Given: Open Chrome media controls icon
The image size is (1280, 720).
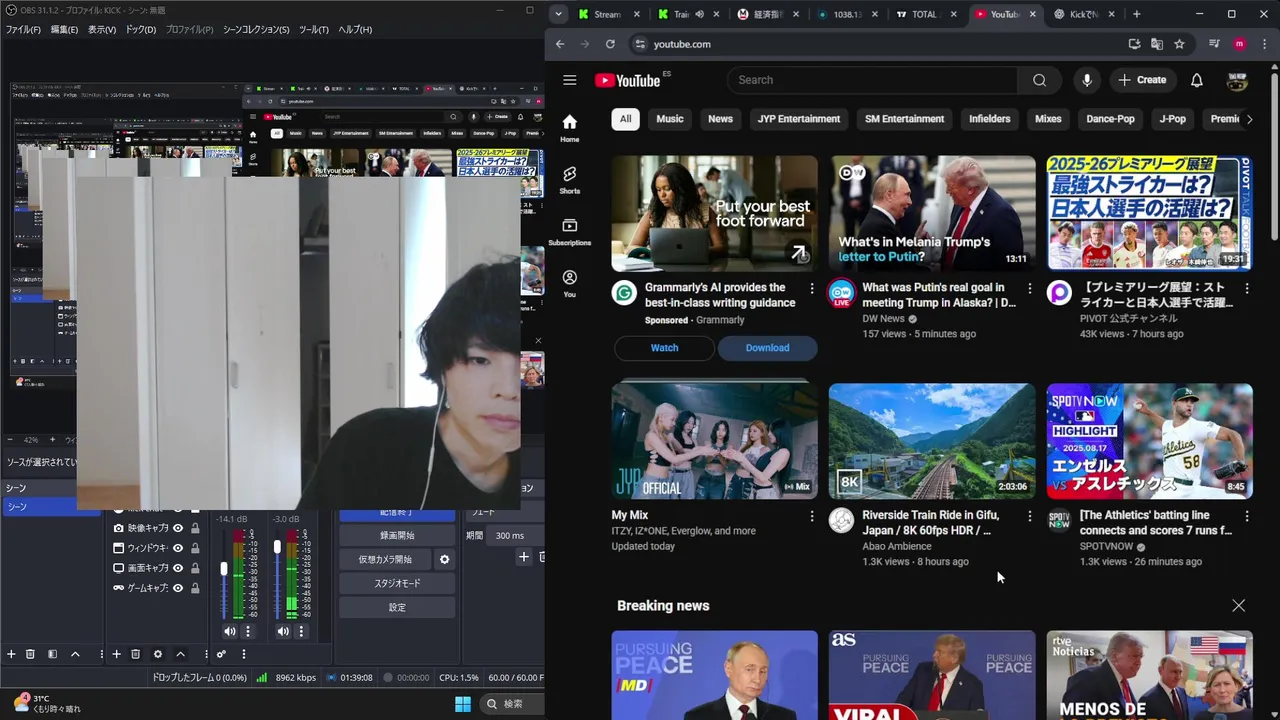Looking at the screenshot, I should coord(1214,44).
